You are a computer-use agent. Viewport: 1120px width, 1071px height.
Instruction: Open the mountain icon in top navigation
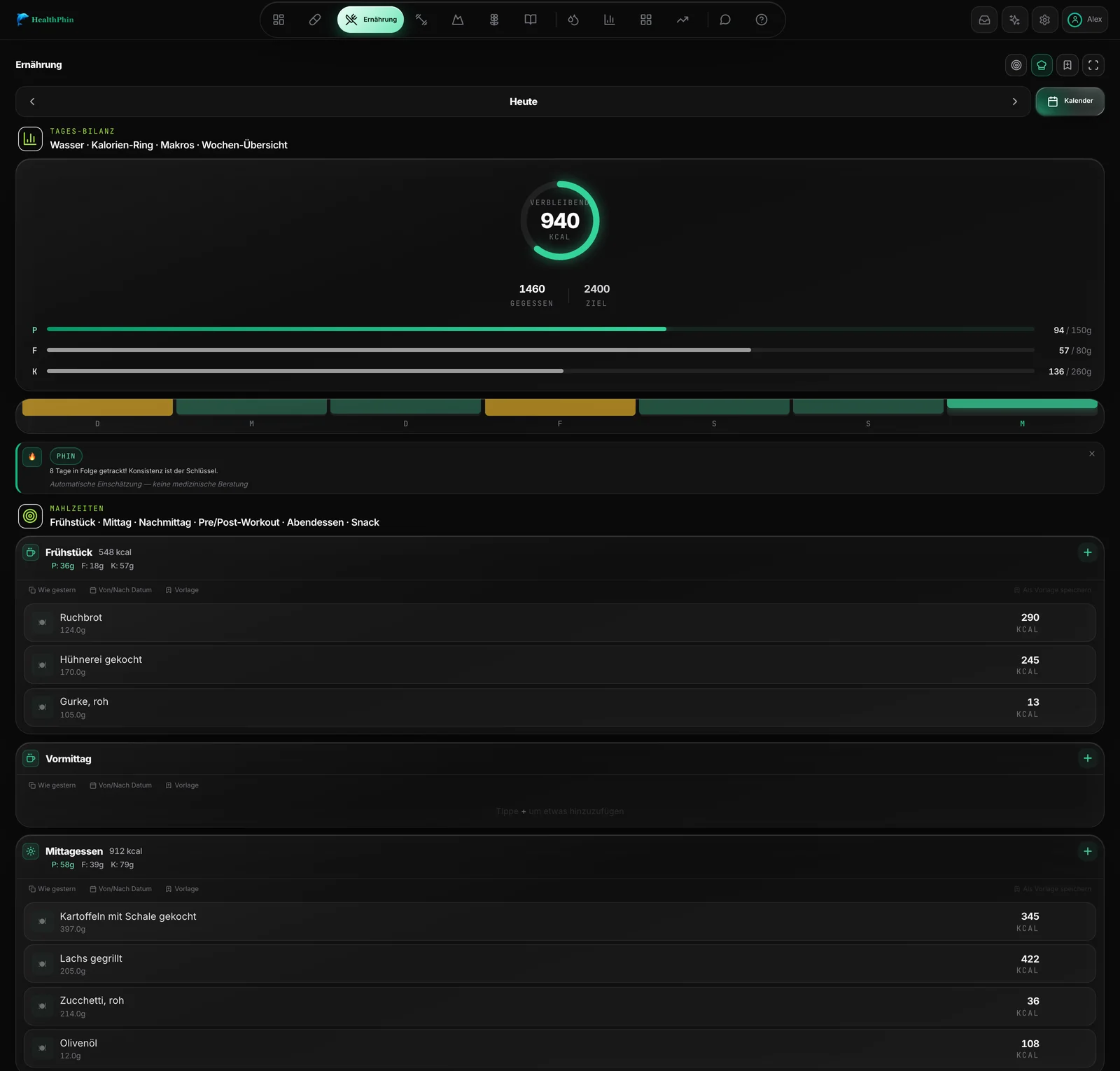tap(458, 20)
